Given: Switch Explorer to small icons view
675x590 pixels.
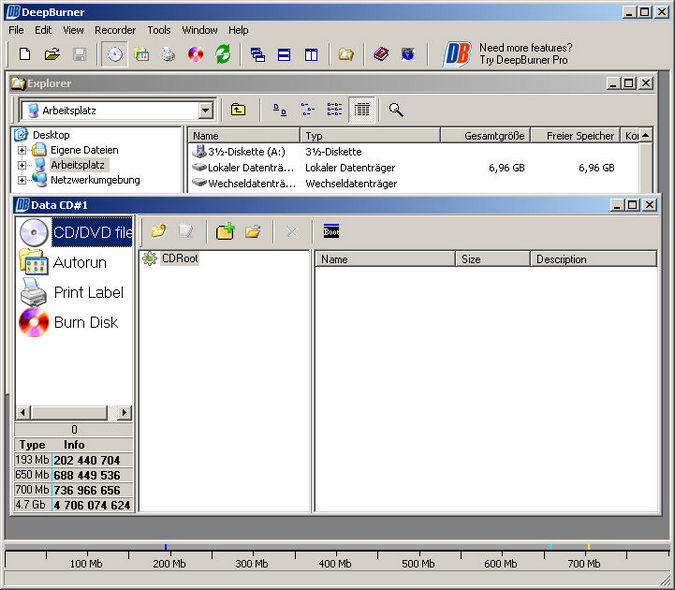Looking at the screenshot, I should point(307,110).
